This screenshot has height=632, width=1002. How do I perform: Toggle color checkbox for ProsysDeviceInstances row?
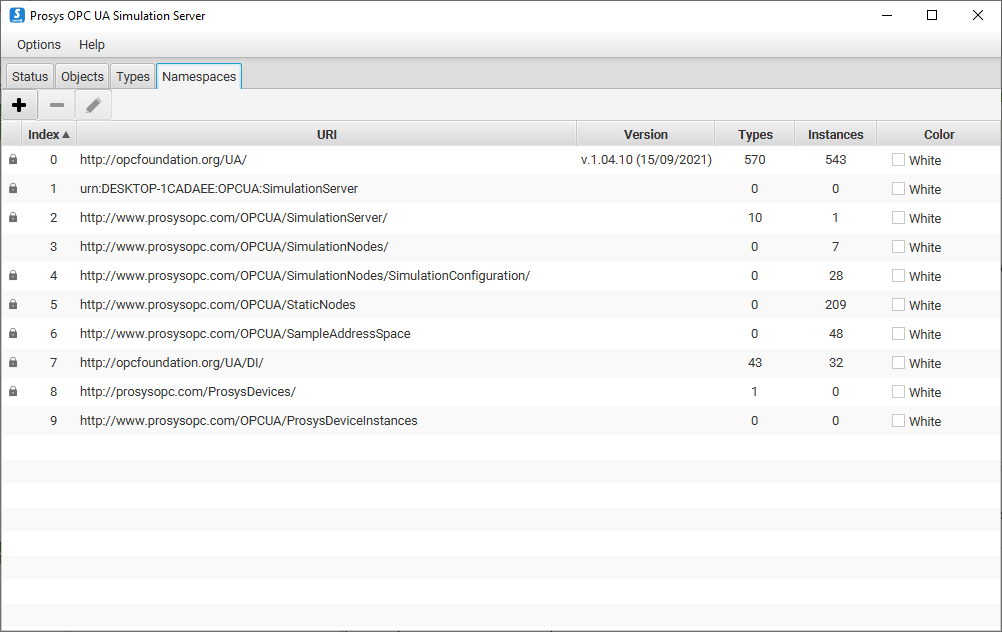point(898,421)
